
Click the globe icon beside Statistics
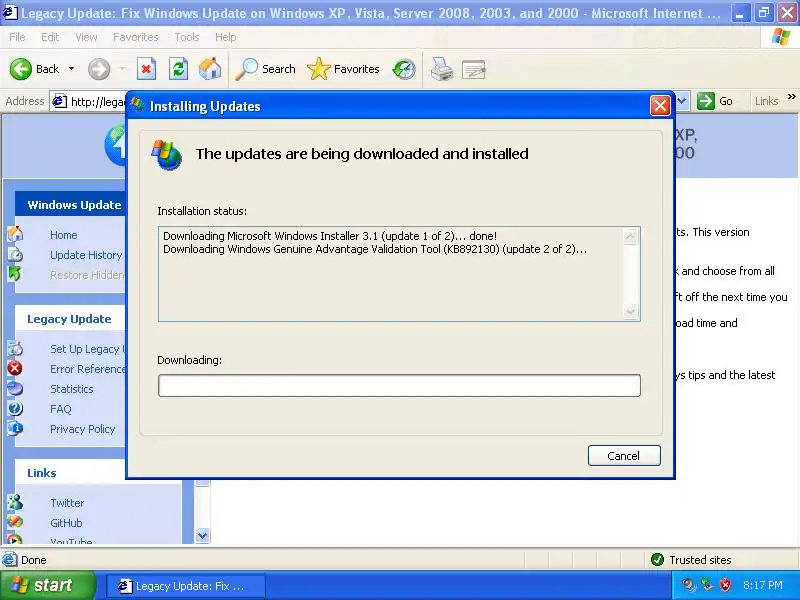pyautogui.click(x=15, y=388)
